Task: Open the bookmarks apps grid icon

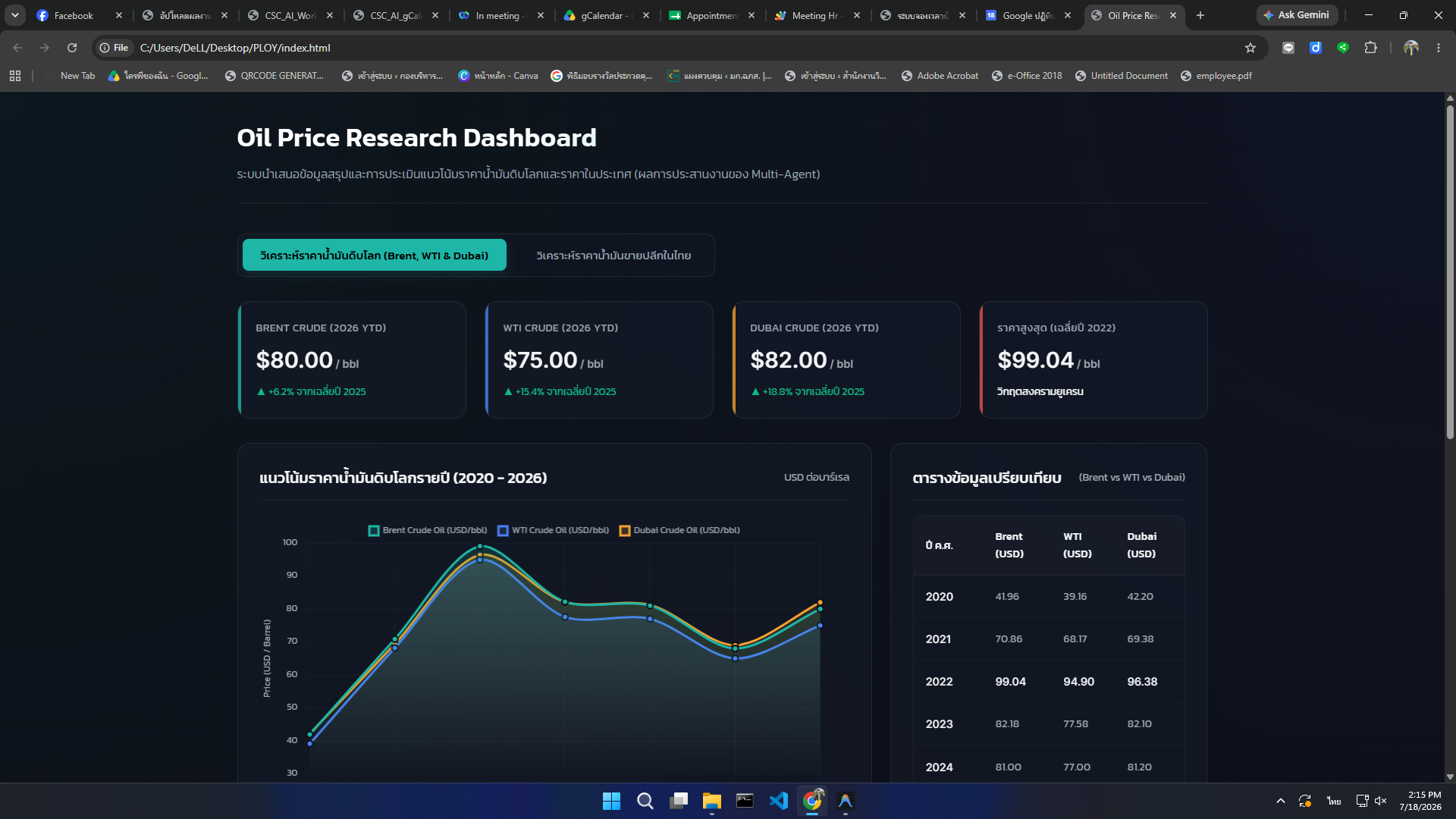Action: click(15, 76)
